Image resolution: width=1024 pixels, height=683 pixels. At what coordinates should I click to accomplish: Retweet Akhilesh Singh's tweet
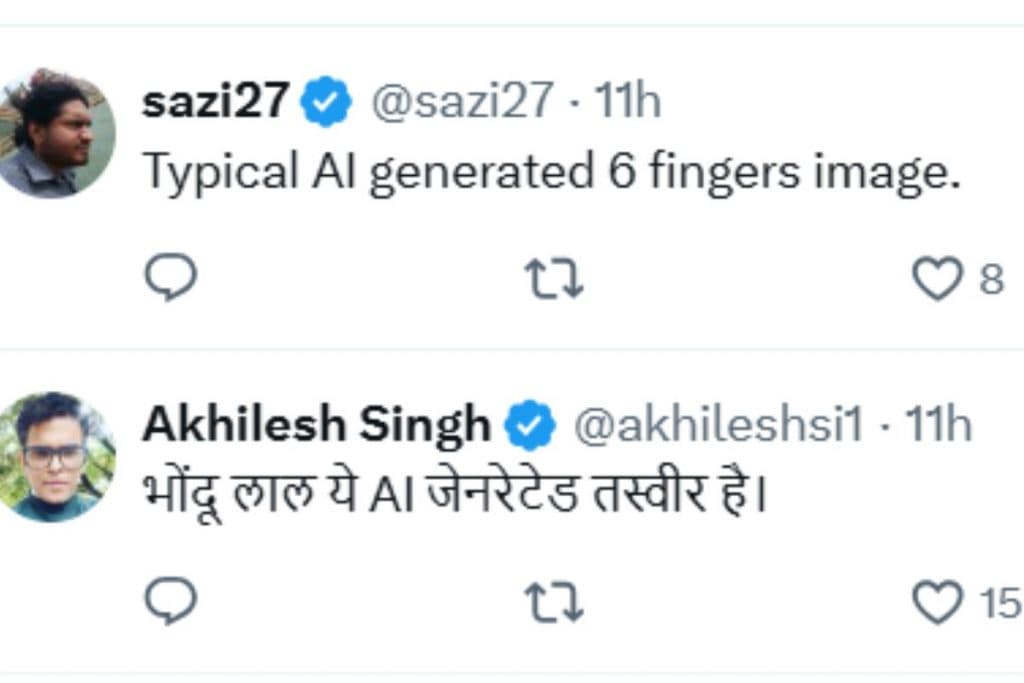tap(555, 602)
